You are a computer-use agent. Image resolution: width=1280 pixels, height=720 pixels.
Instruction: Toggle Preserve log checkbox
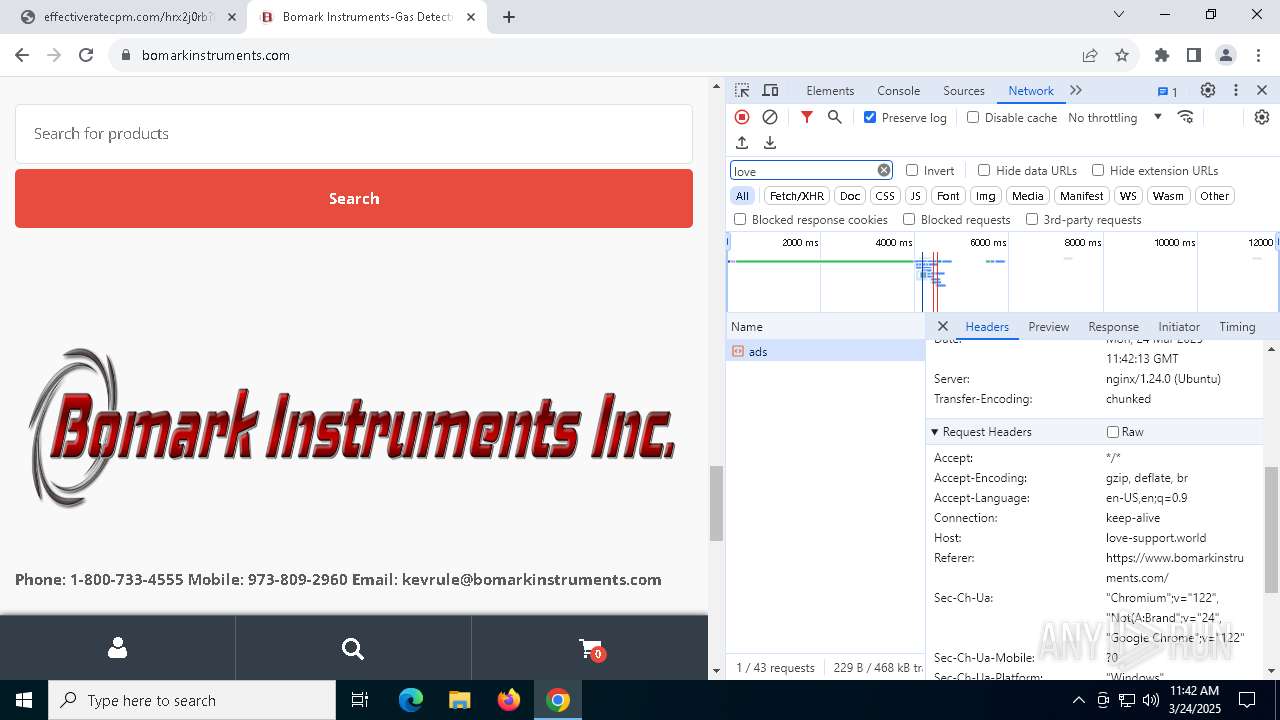click(870, 117)
